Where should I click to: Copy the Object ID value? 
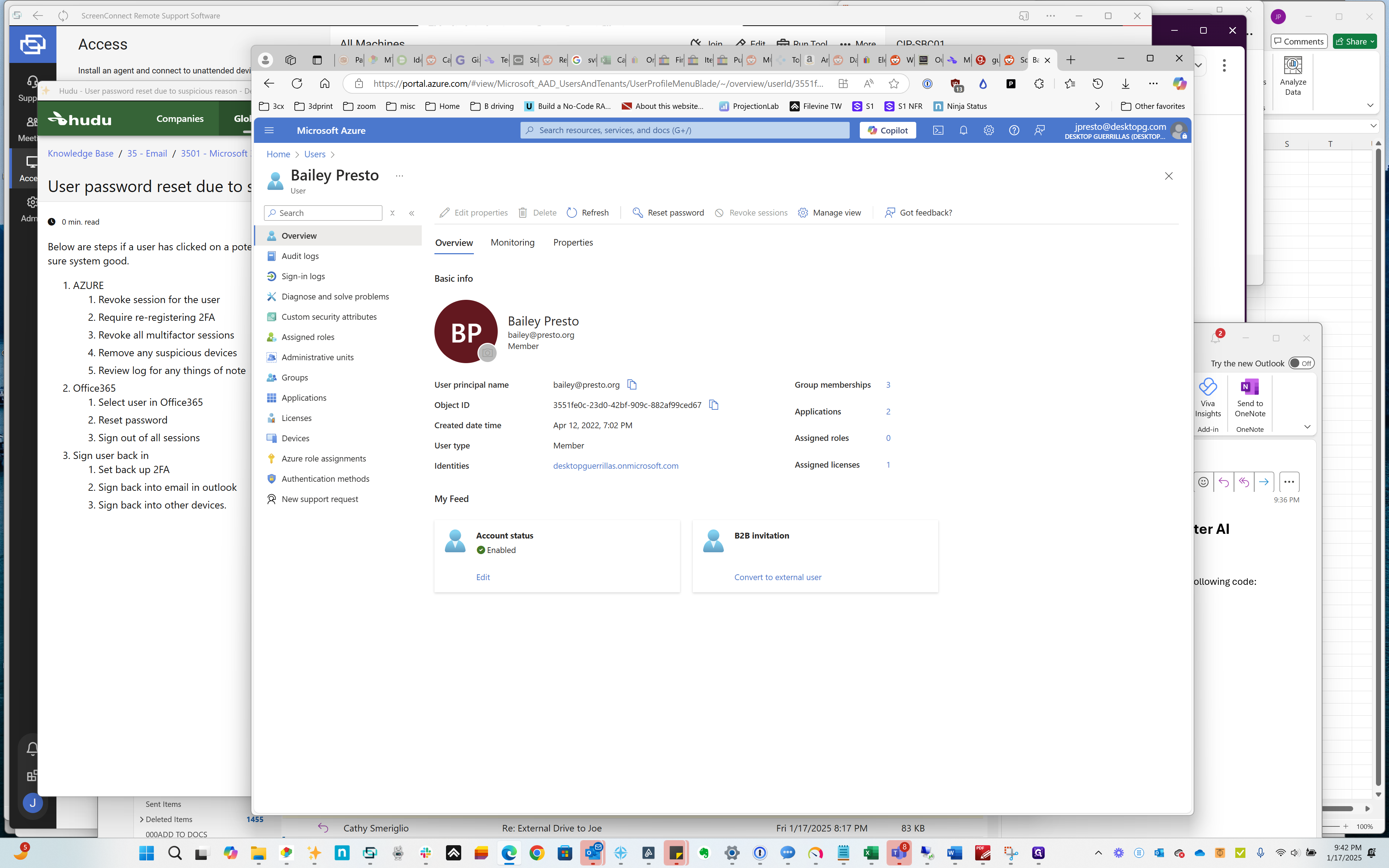pos(713,405)
